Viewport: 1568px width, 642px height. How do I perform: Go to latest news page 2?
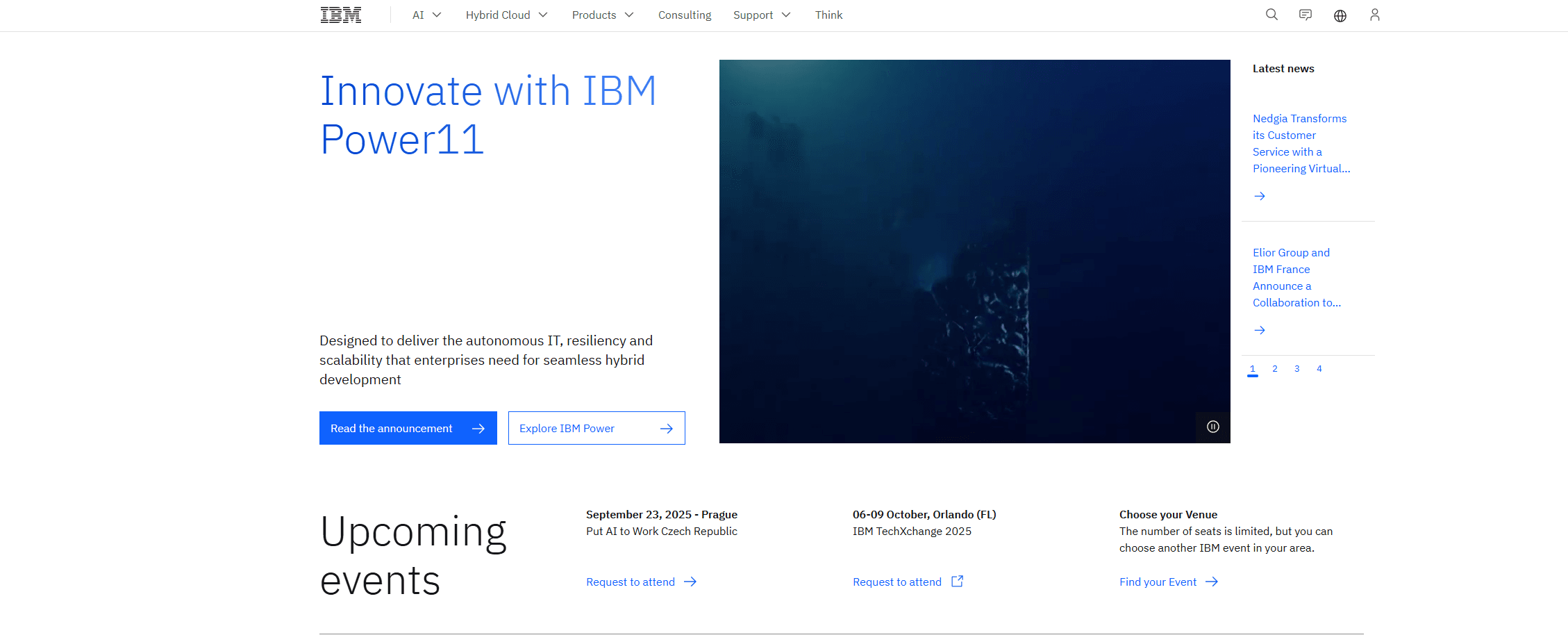coord(1275,369)
